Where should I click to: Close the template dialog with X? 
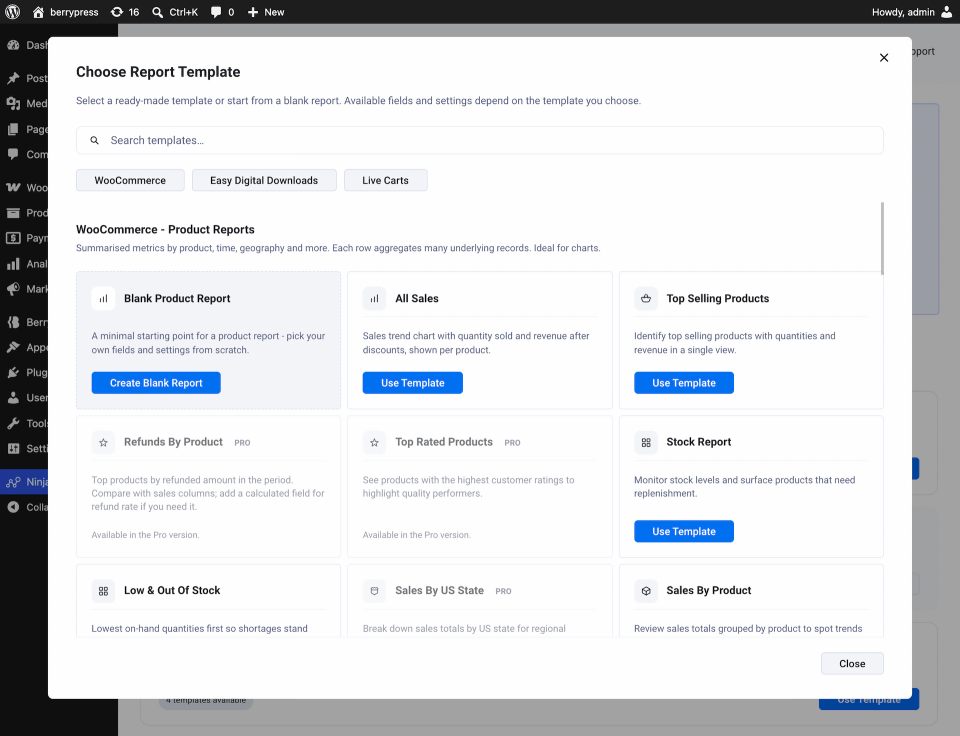(x=883, y=58)
